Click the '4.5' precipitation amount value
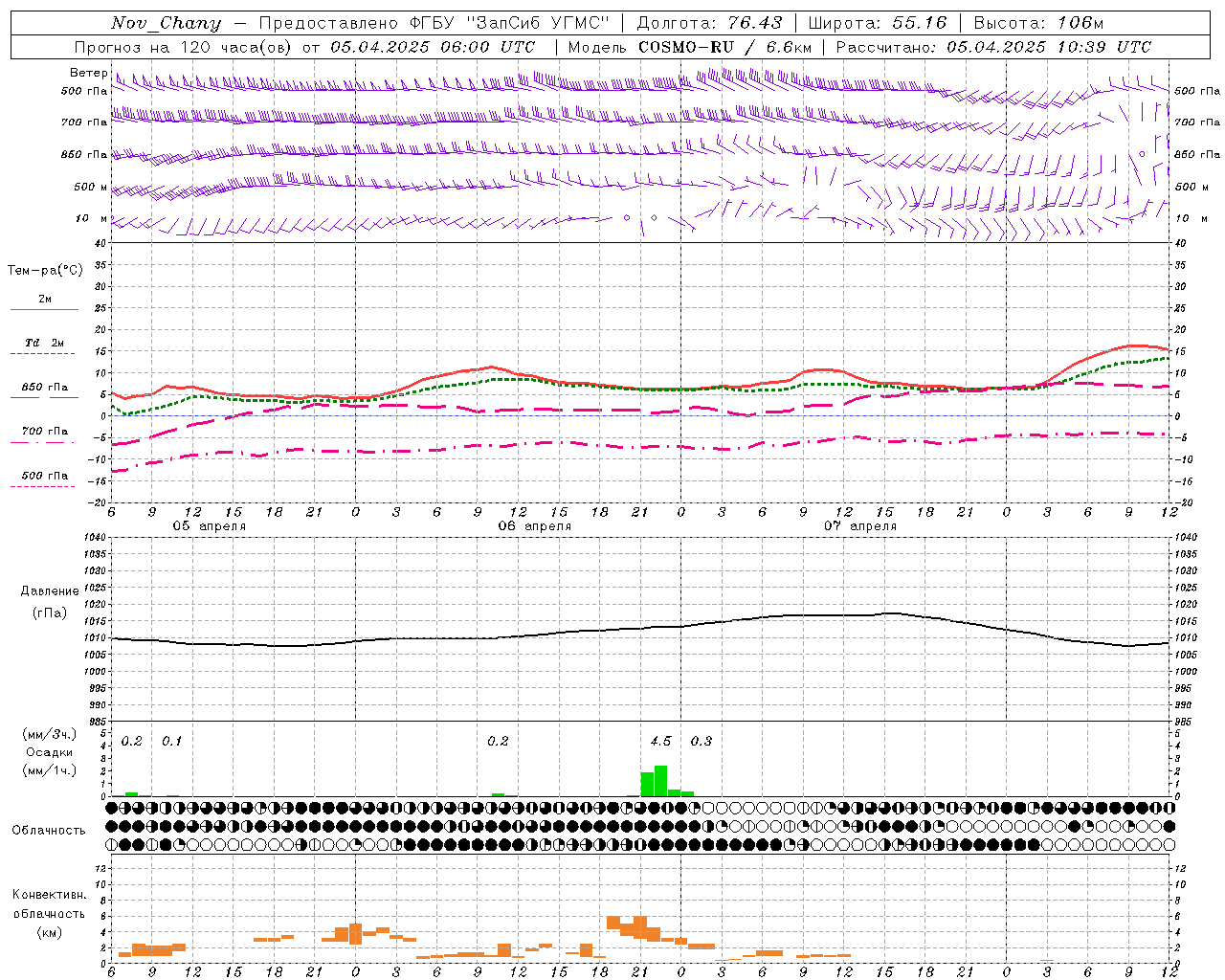 pos(660,742)
